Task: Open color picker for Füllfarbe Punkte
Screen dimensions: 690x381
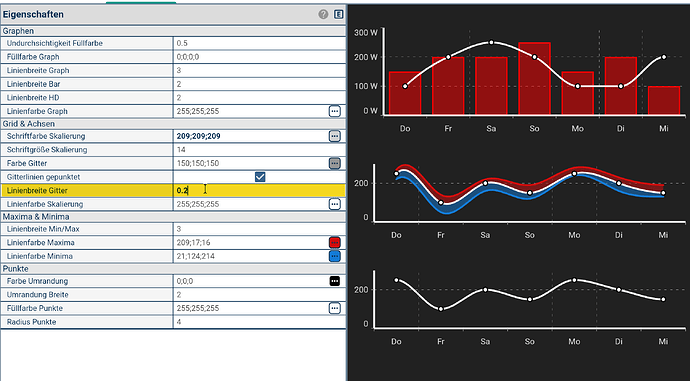Action: click(x=335, y=308)
